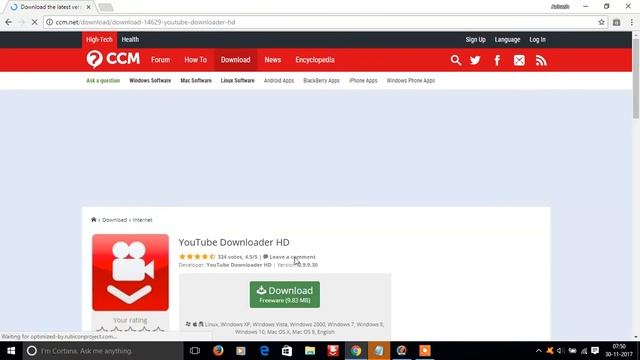The image size is (640, 360).
Task: Open the RSS feed icon
Action: (x=541, y=60)
